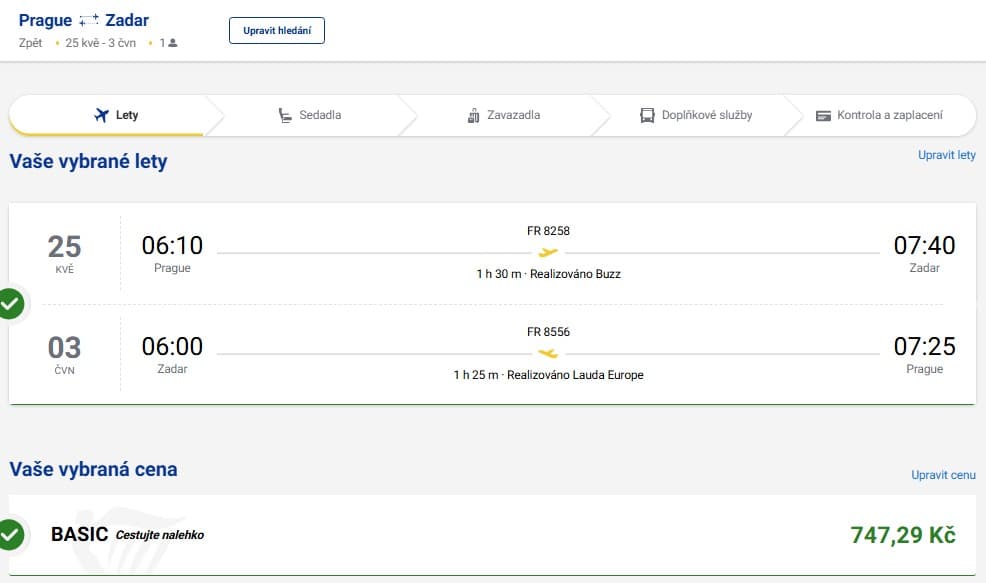Switch to the Sedadla step

310,115
